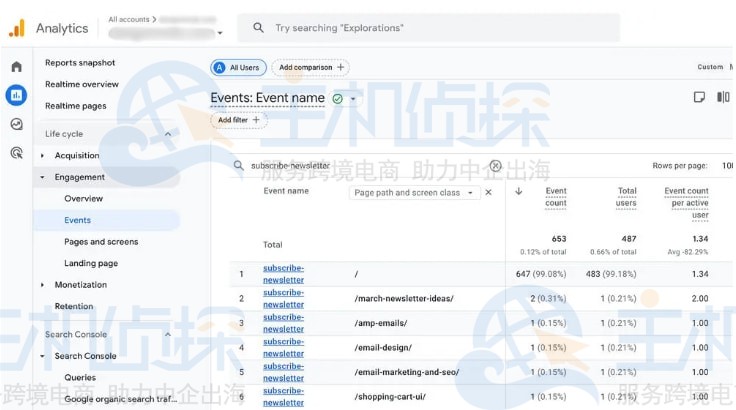The height and width of the screenshot is (410, 736).
Task: Open Queries under Search Console
Action: [x=80, y=377]
